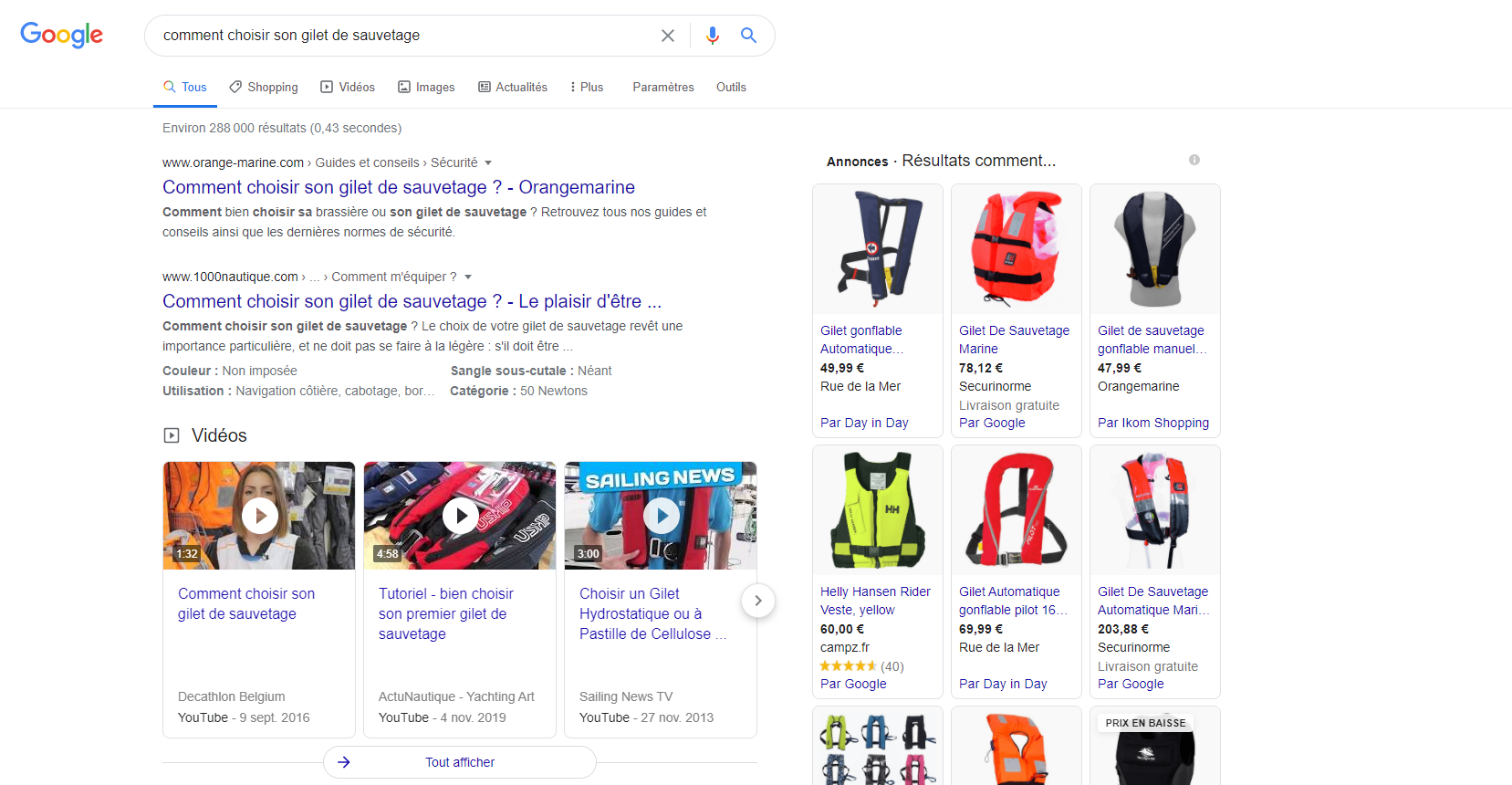Submit search with magnifying glass icon
The image size is (1512, 785).
click(x=748, y=36)
